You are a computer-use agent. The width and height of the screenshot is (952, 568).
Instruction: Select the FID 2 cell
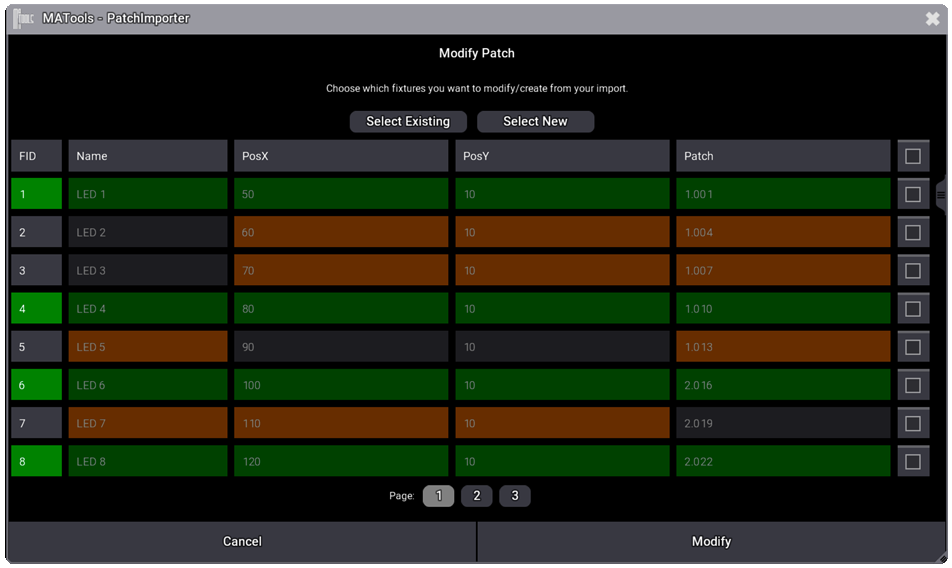point(36,232)
